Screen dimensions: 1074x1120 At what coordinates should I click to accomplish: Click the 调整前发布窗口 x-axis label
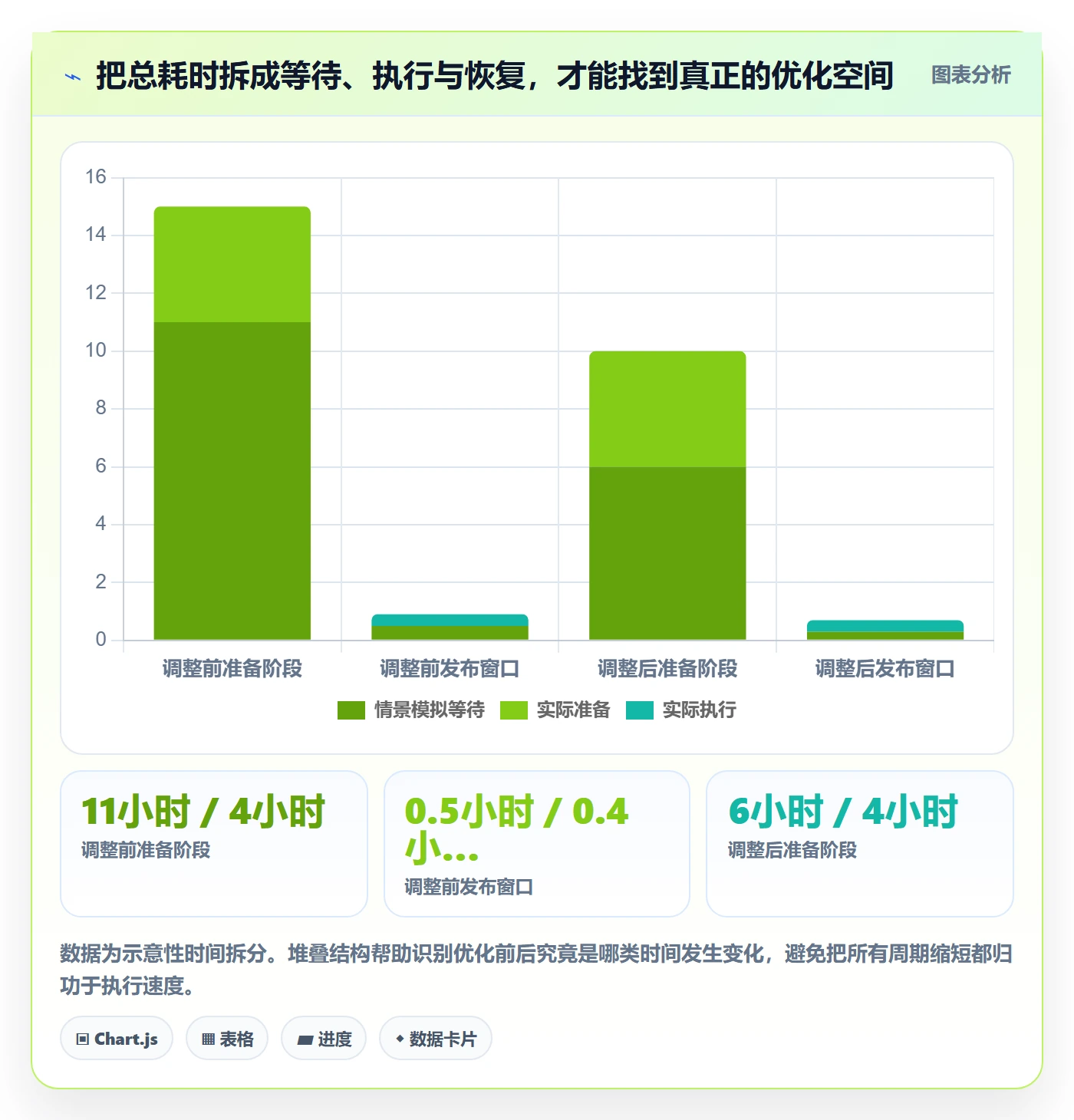pyautogui.click(x=450, y=669)
